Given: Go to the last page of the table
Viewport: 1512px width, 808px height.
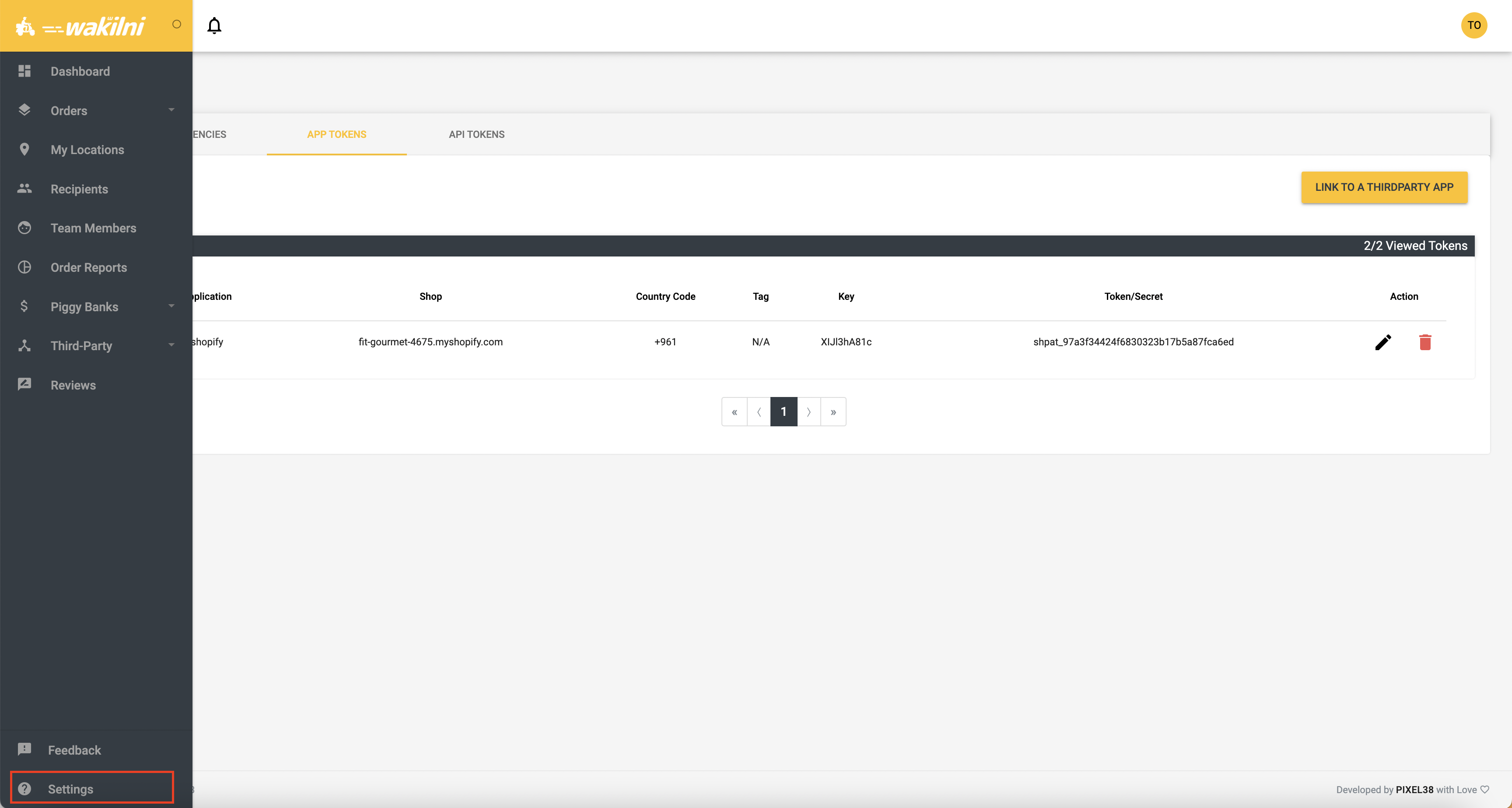Looking at the screenshot, I should coord(833,411).
